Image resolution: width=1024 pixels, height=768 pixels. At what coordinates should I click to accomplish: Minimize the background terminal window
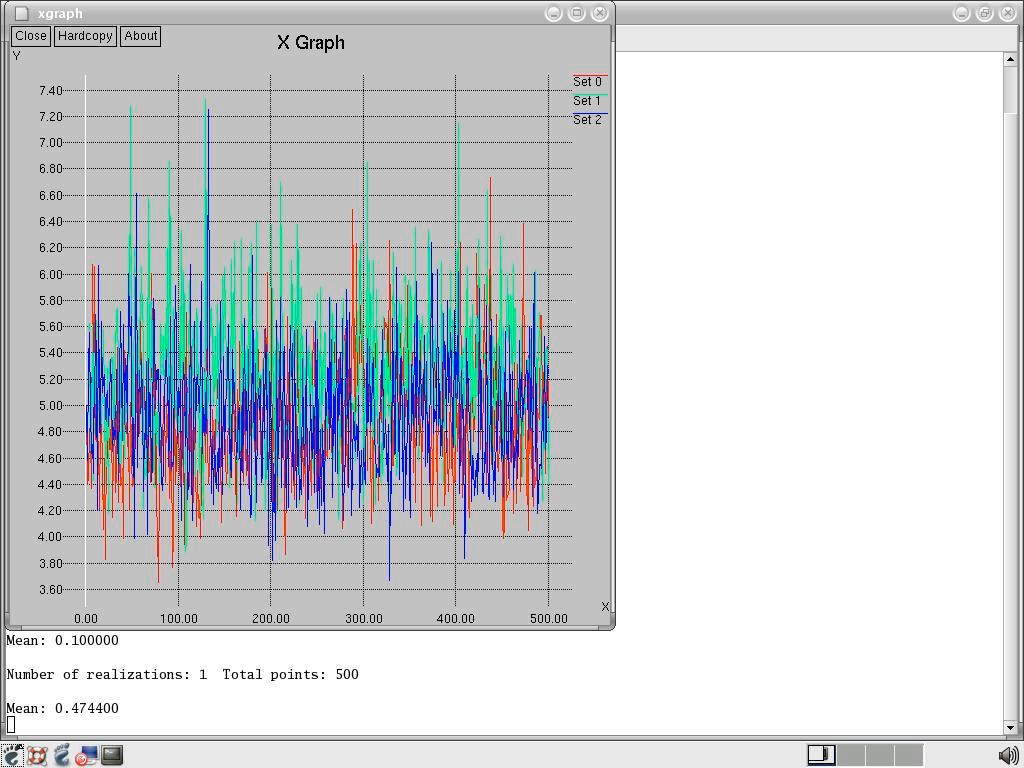pyautogui.click(x=961, y=13)
